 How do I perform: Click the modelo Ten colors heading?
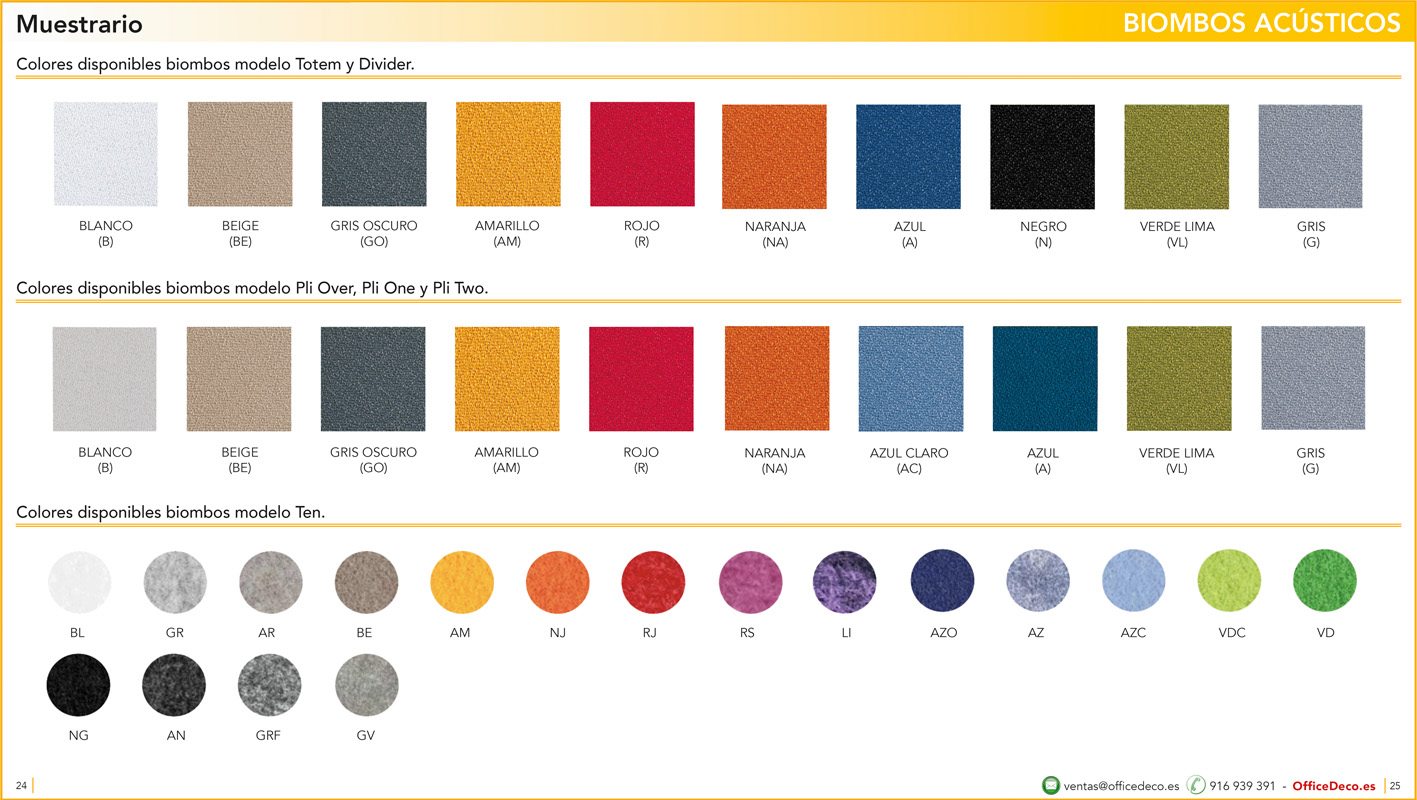click(x=170, y=512)
